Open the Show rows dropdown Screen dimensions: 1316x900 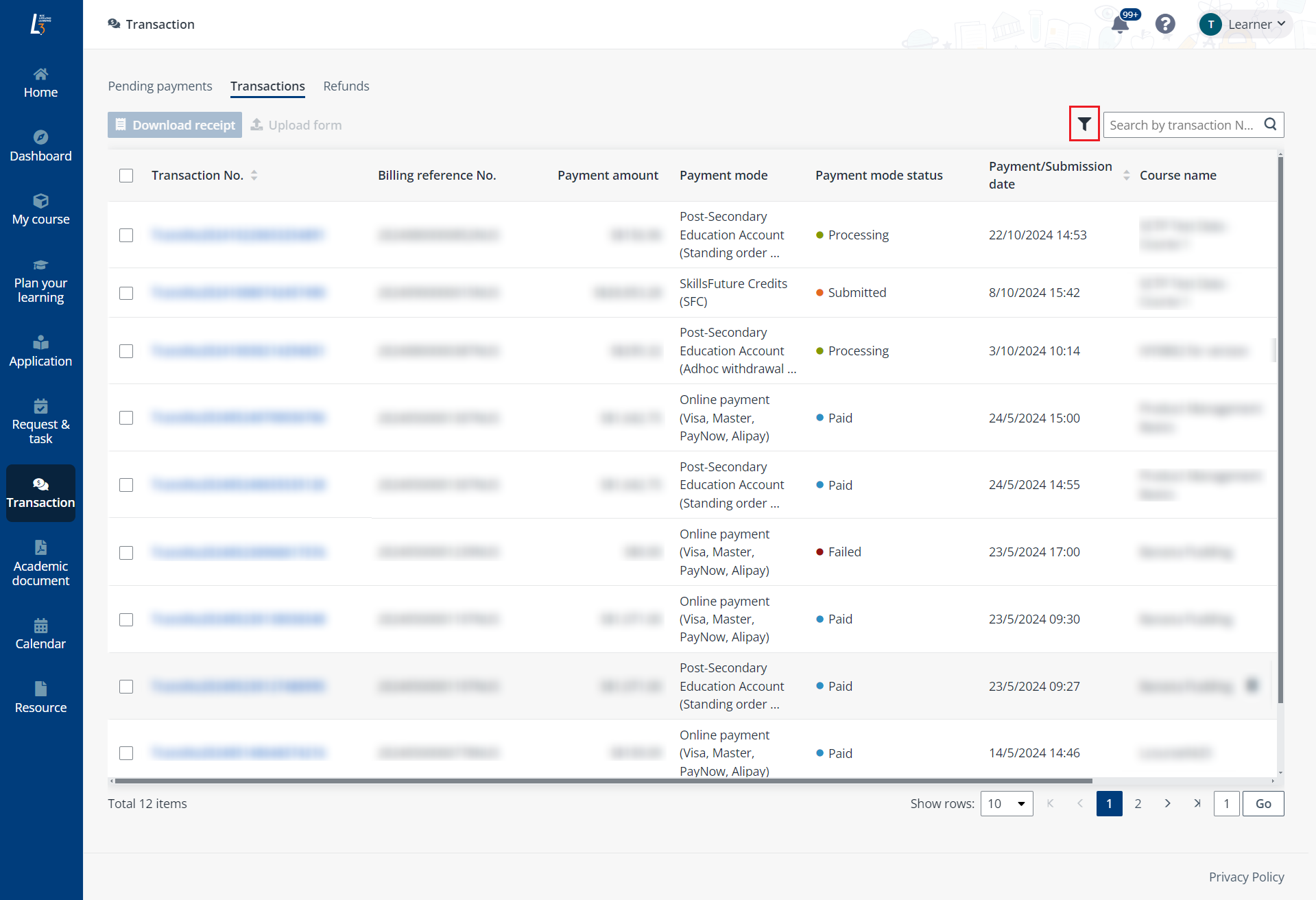click(1007, 803)
